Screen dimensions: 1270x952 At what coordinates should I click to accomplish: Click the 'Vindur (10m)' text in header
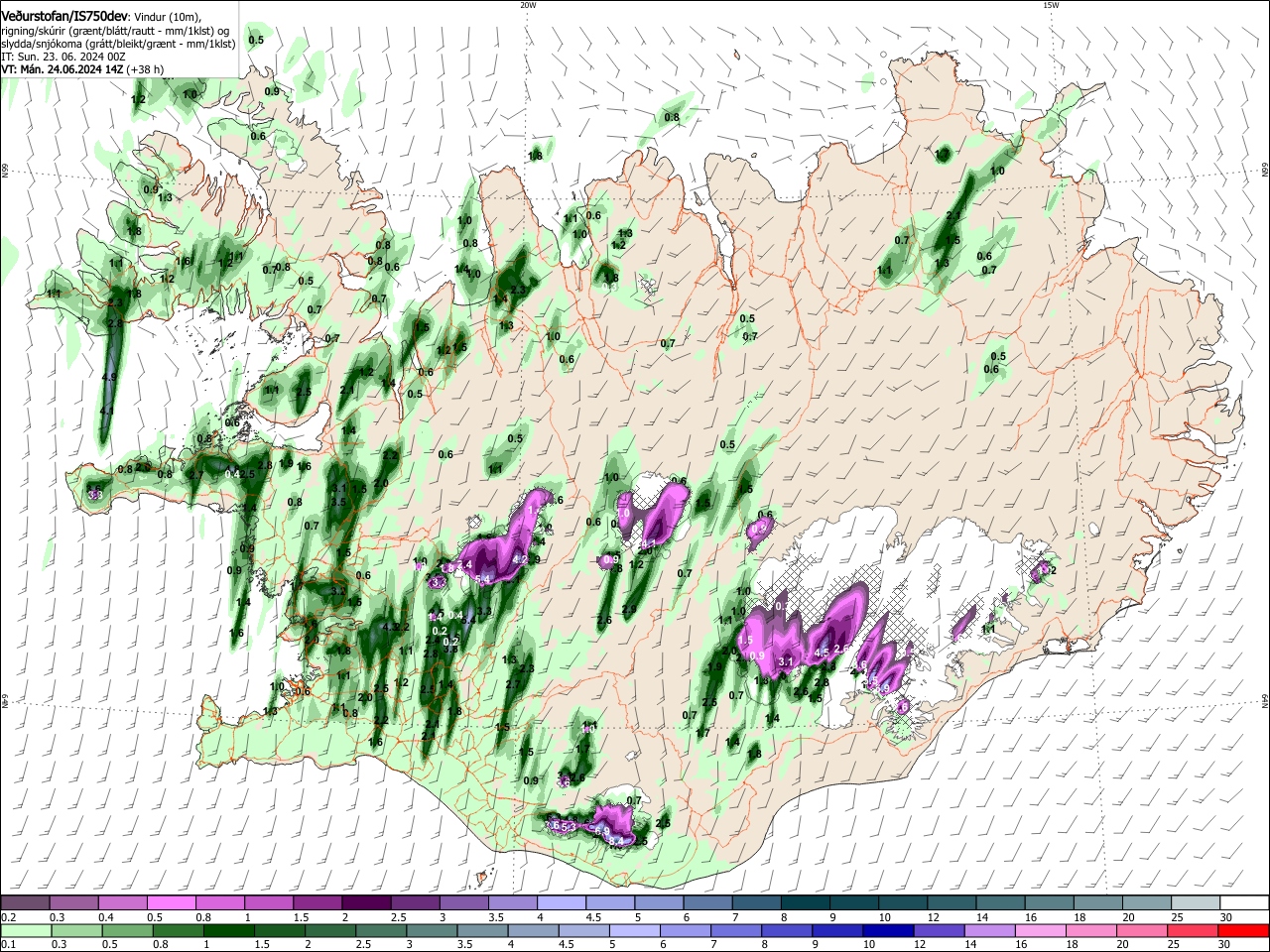167,18
